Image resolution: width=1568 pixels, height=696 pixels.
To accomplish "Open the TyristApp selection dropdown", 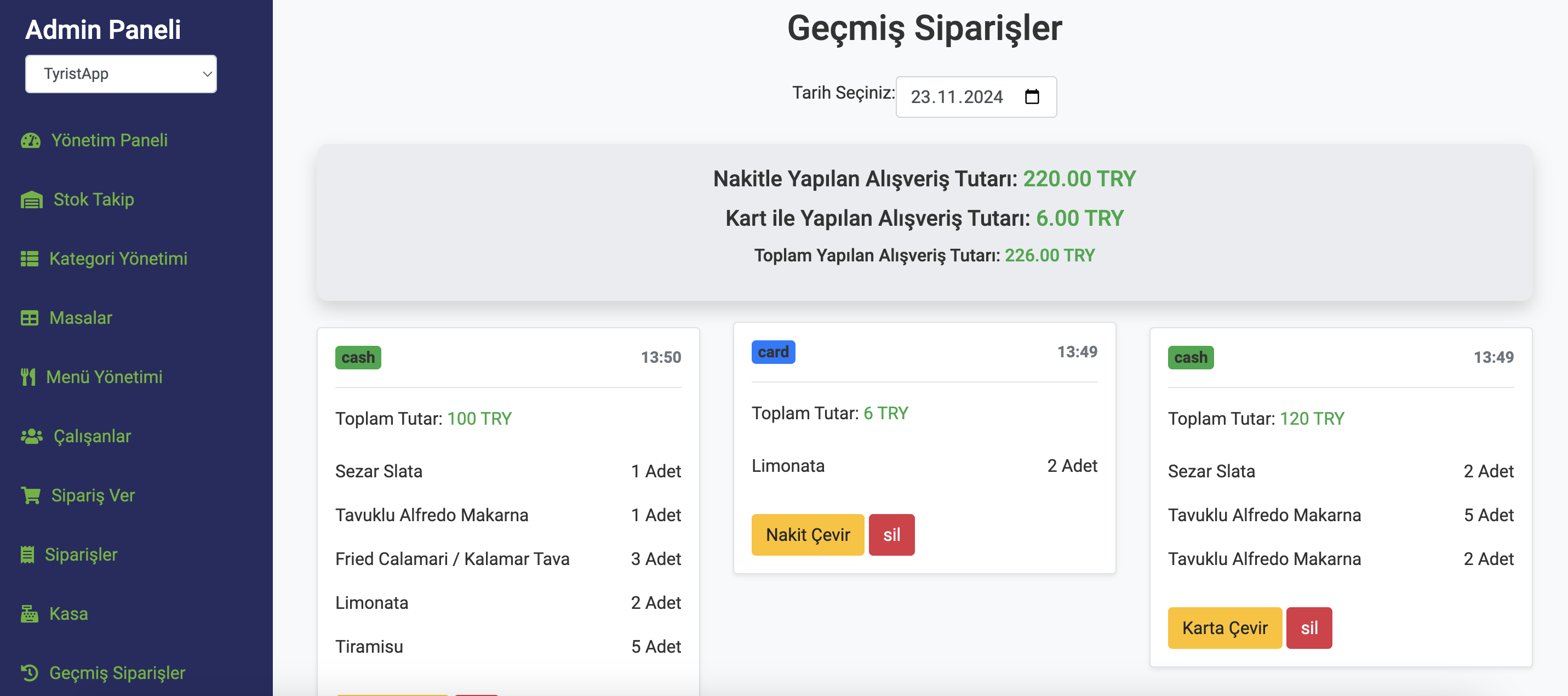I will [x=121, y=75].
